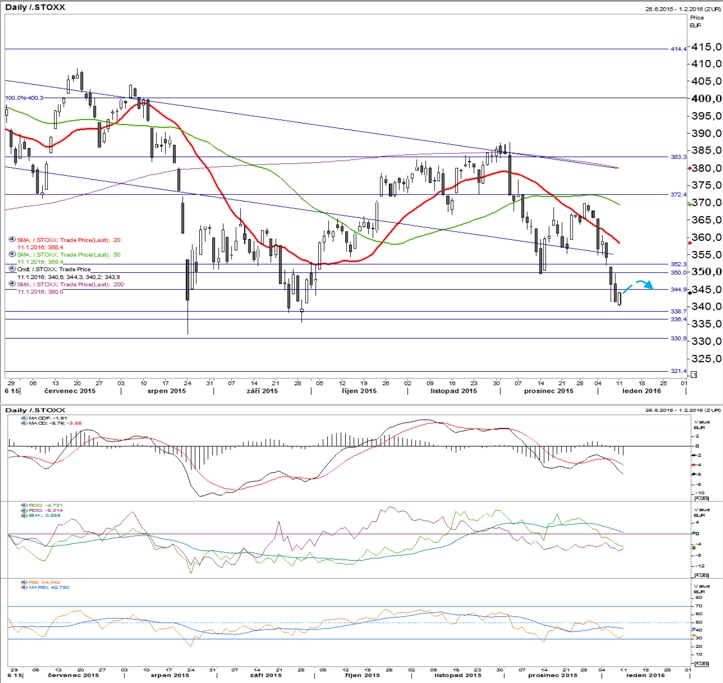
Task: Click the purple ROC legend icon
Action: 24,511
